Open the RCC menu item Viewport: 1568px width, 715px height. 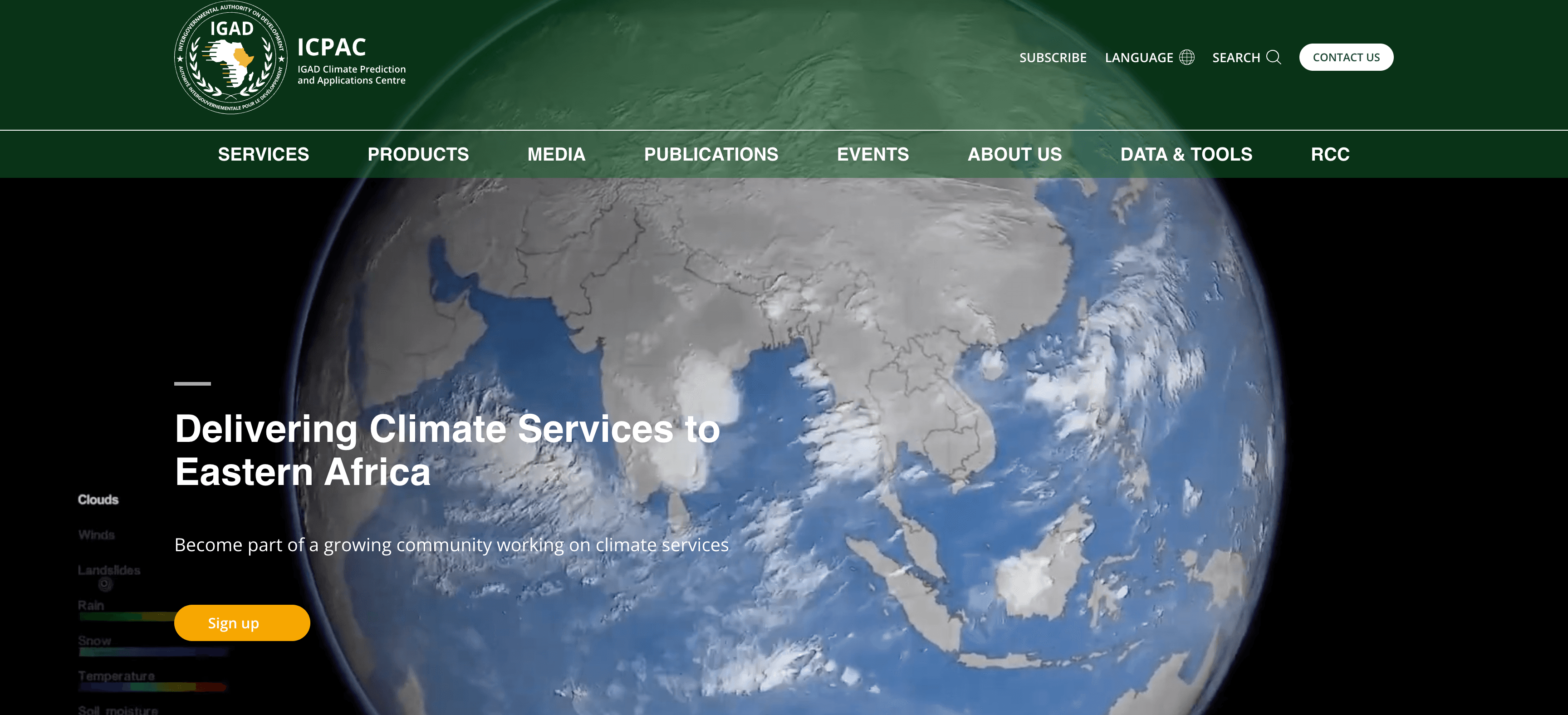point(1330,155)
